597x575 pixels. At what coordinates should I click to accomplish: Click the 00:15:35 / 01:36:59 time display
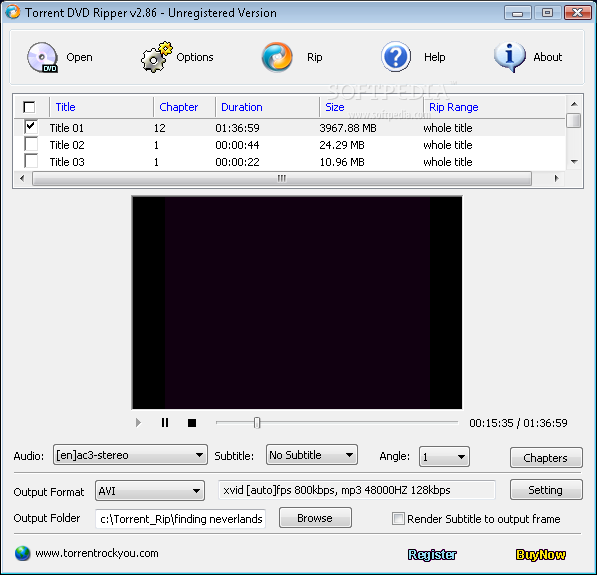[x=518, y=423]
